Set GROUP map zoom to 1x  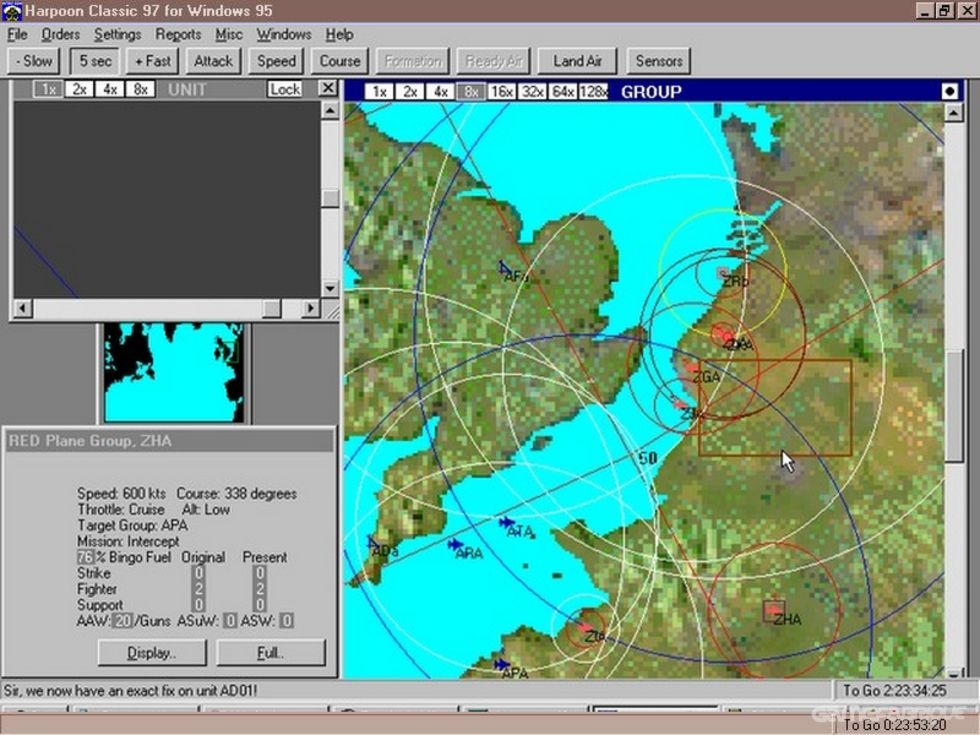[x=379, y=92]
